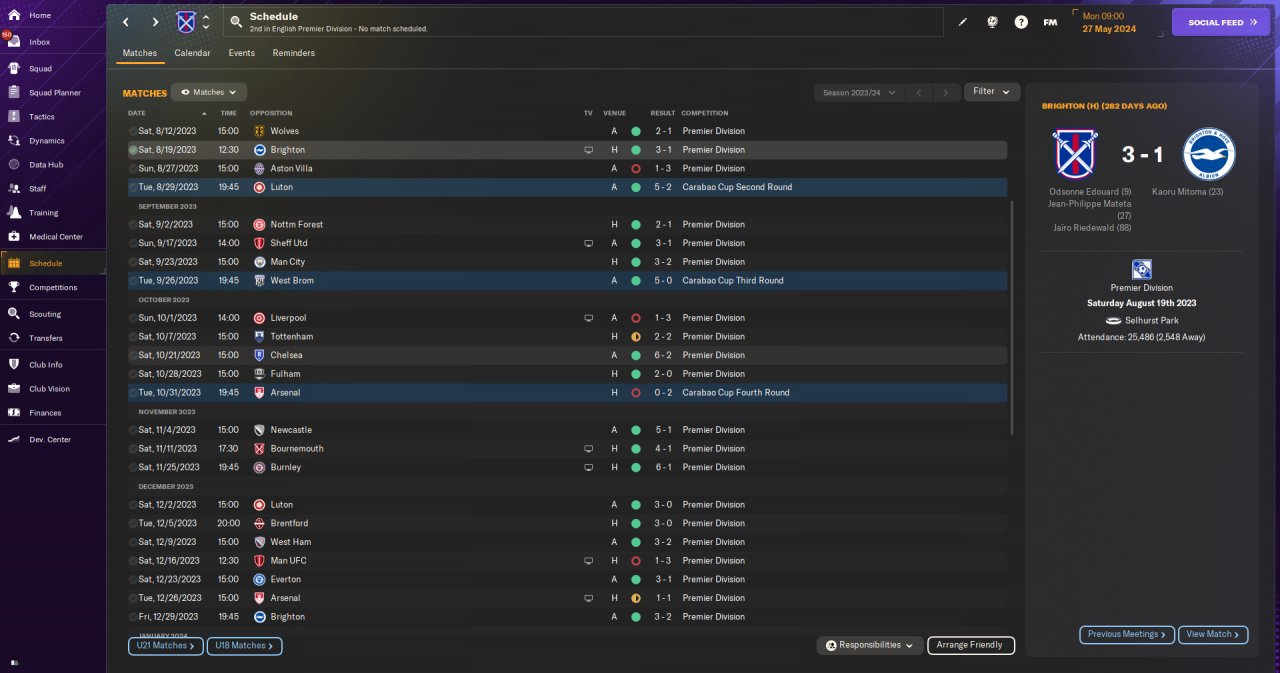Click the Brighton crest in match panel
The image size is (1280, 673).
[x=1209, y=154]
